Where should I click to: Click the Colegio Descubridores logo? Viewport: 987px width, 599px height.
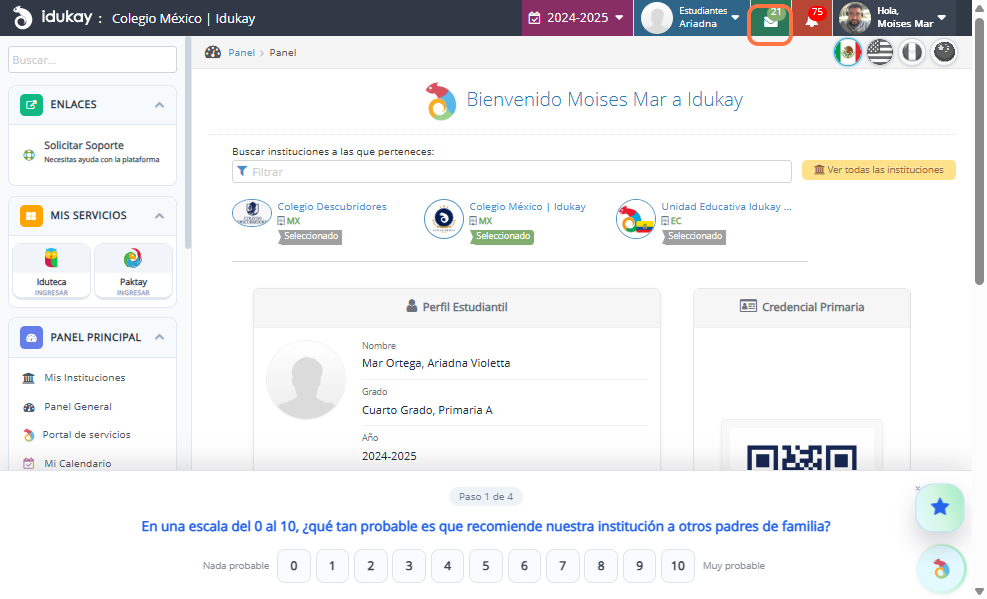[252, 213]
